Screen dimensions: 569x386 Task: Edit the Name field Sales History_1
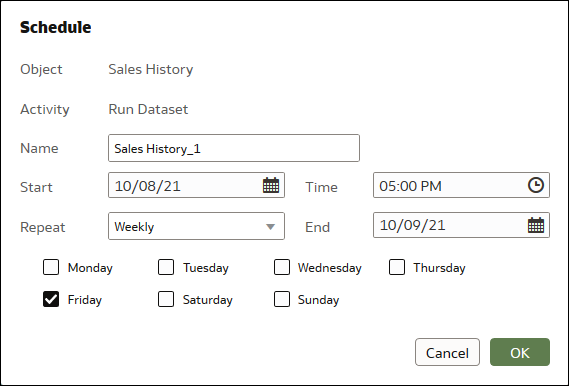pos(234,148)
